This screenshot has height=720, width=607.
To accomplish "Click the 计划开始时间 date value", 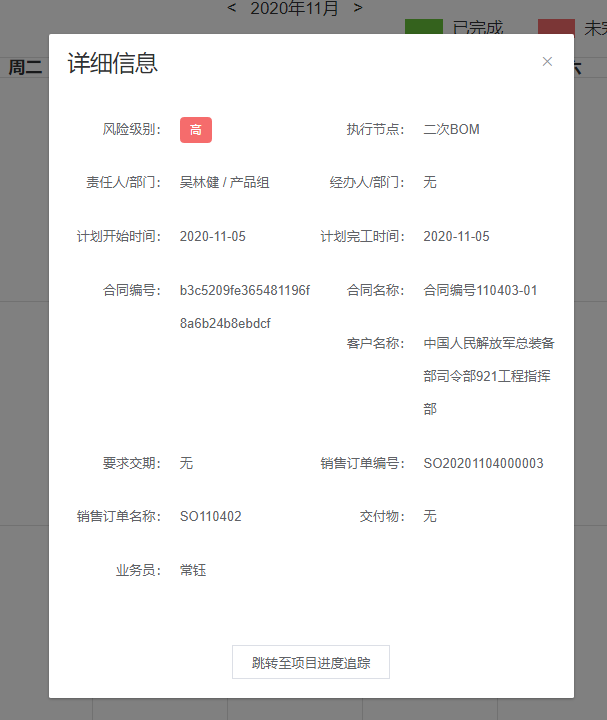I will 212,237.
